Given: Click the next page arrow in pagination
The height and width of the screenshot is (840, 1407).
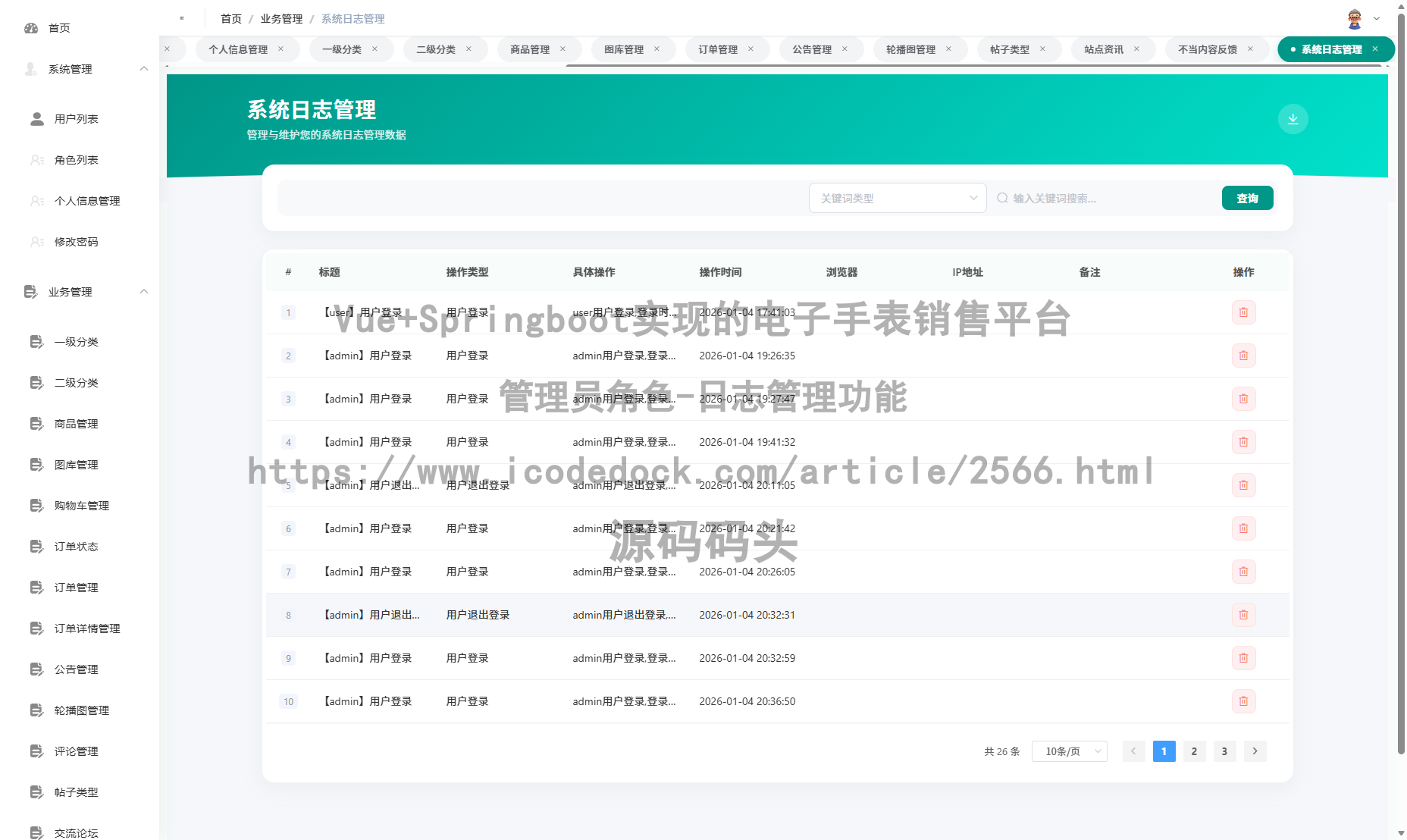Looking at the screenshot, I should pos(1255,751).
